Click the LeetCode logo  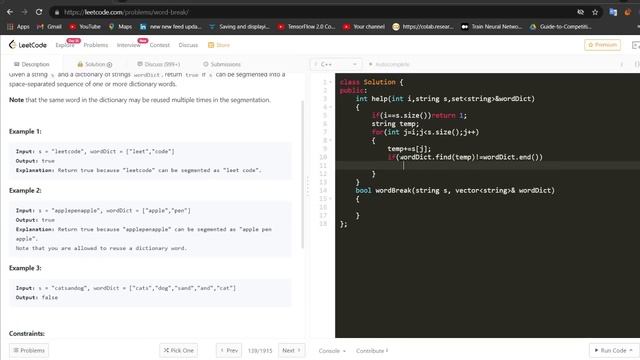pyautogui.click(x=28, y=45)
